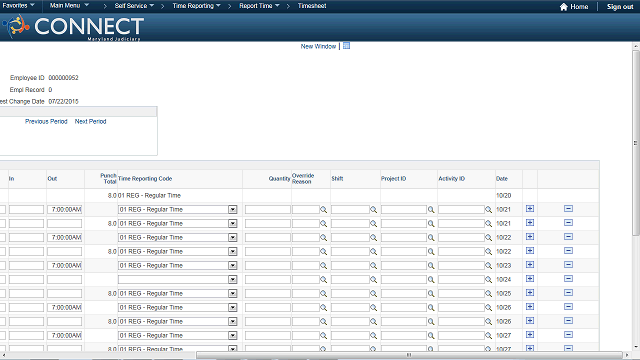Image resolution: width=640 pixels, height=360 pixels.
Task: Open Activity ID lookup on 10/27 row with 7:00:00AM
Action: [488, 336]
